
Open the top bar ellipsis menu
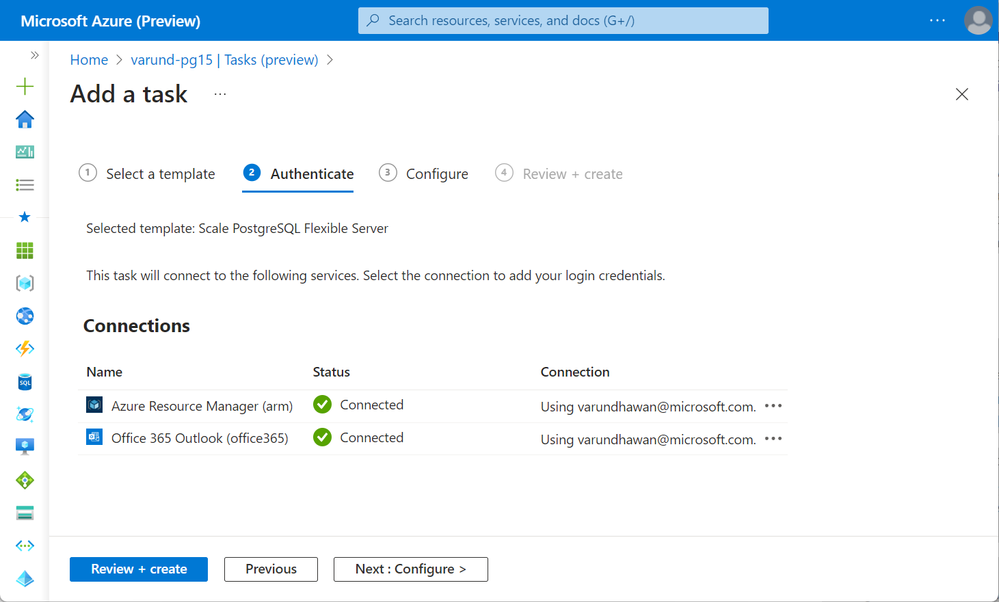coord(937,20)
